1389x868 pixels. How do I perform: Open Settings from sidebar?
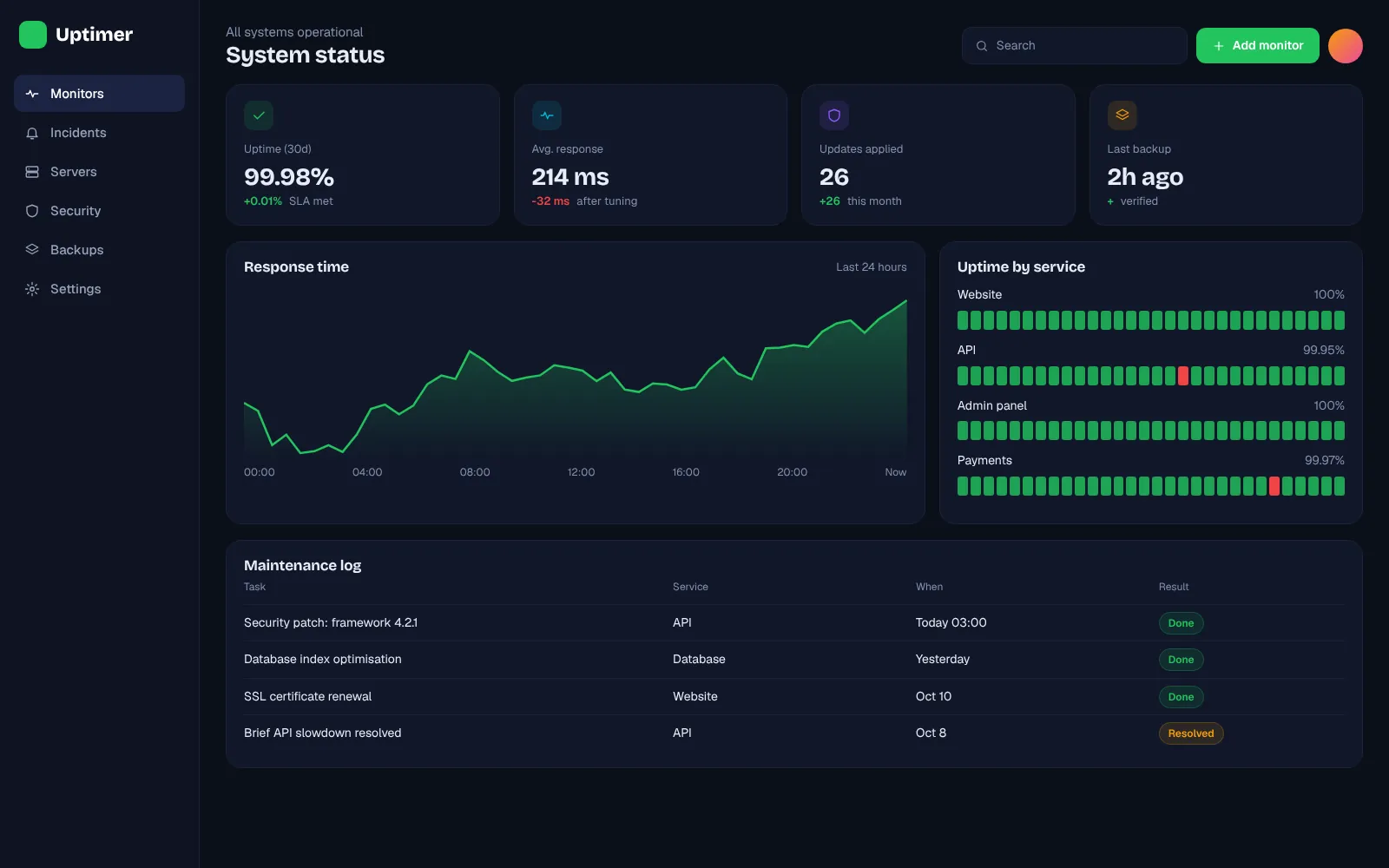coord(99,289)
